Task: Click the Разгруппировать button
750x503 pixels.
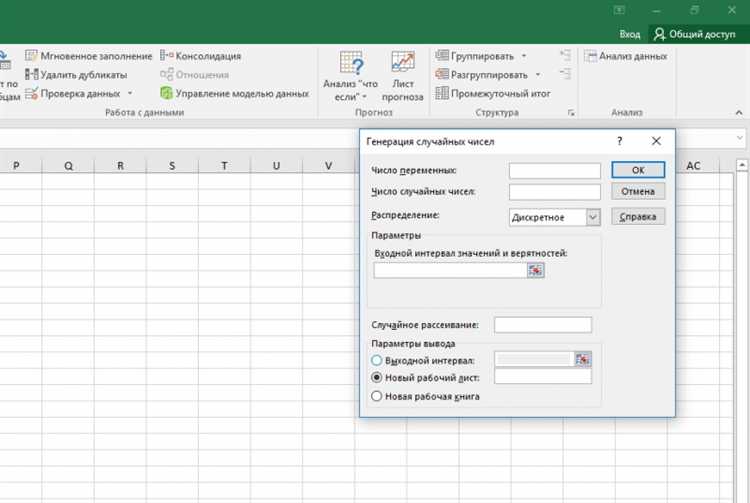Action: (x=481, y=75)
